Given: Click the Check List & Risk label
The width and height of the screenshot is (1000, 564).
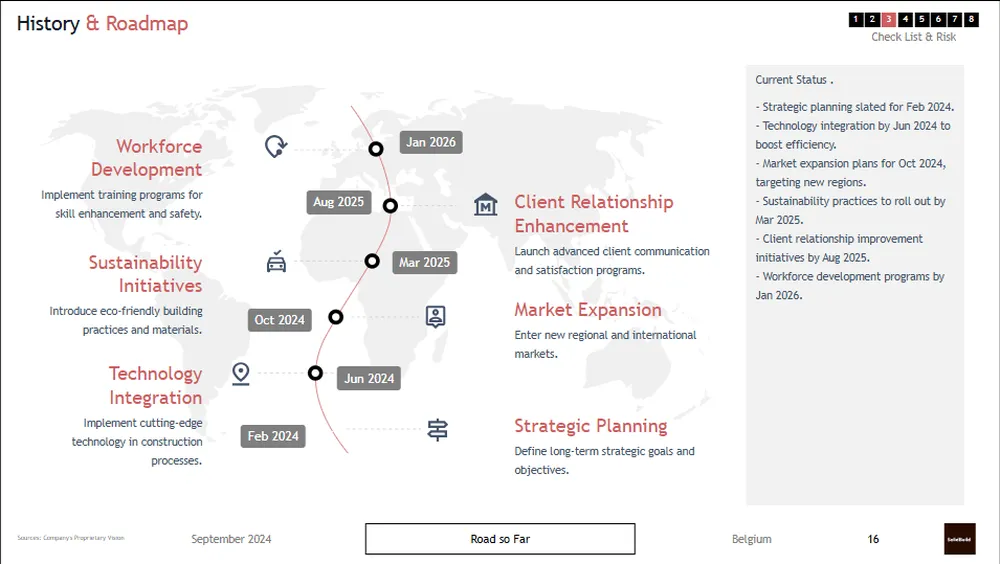Looking at the screenshot, I should pyautogui.click(x=913, y=37).
